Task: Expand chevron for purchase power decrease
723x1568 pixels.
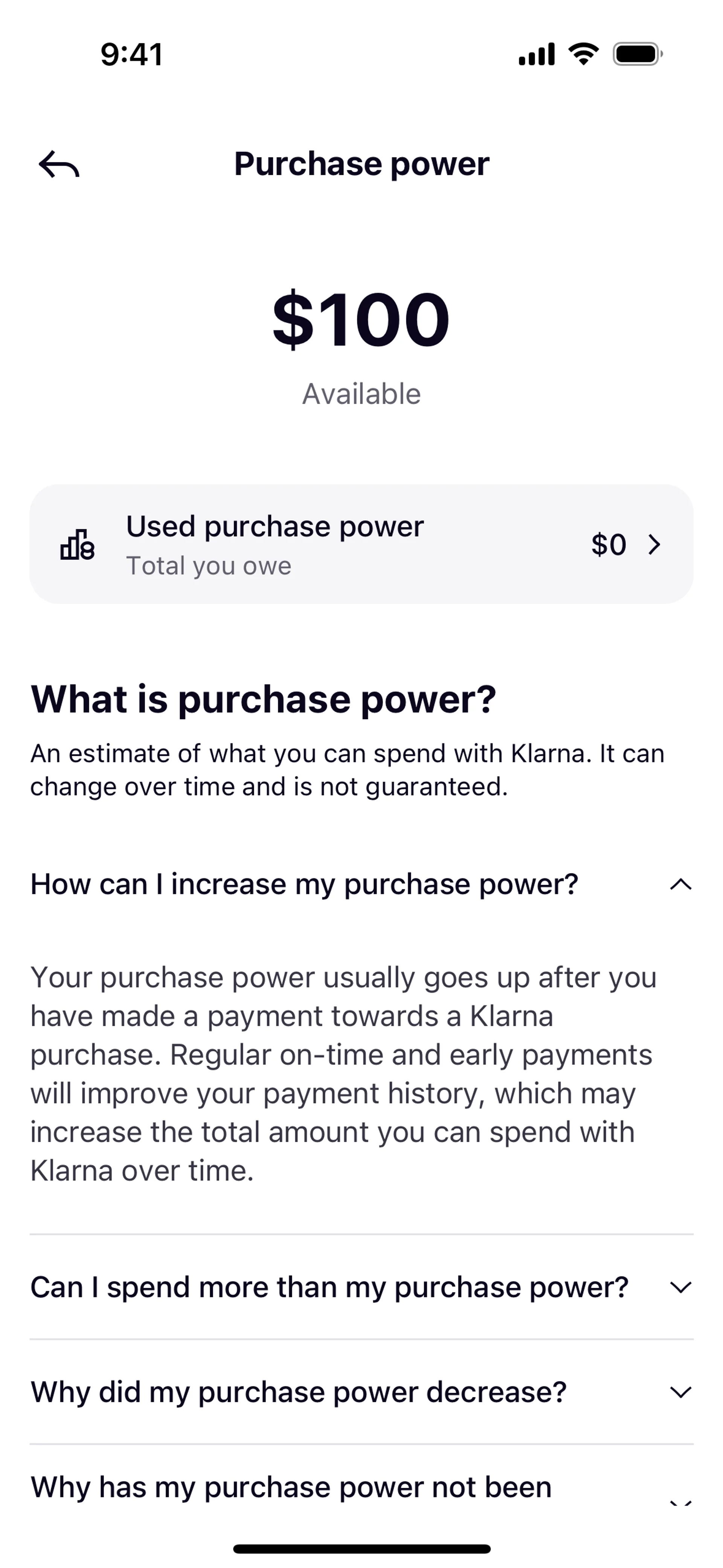Action: click(680, 1392)
